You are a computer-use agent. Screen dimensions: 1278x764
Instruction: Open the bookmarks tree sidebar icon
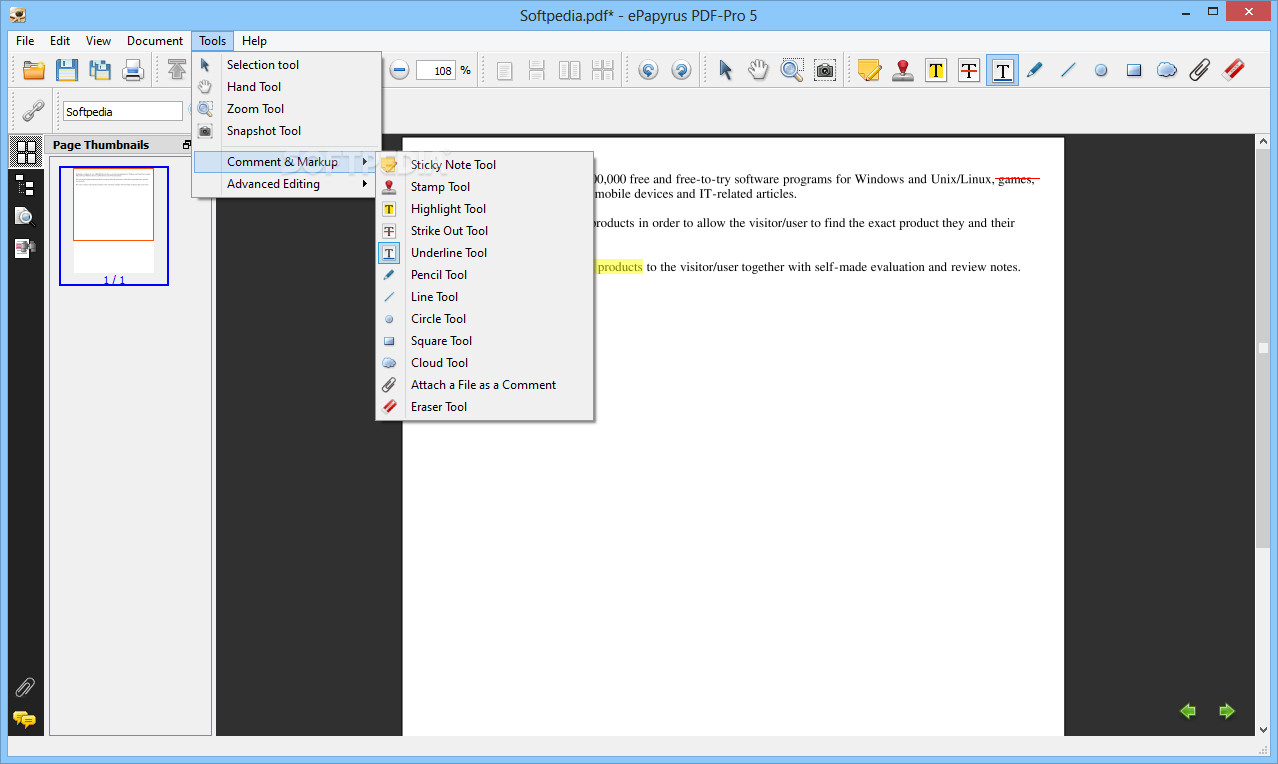click(26, 185)
